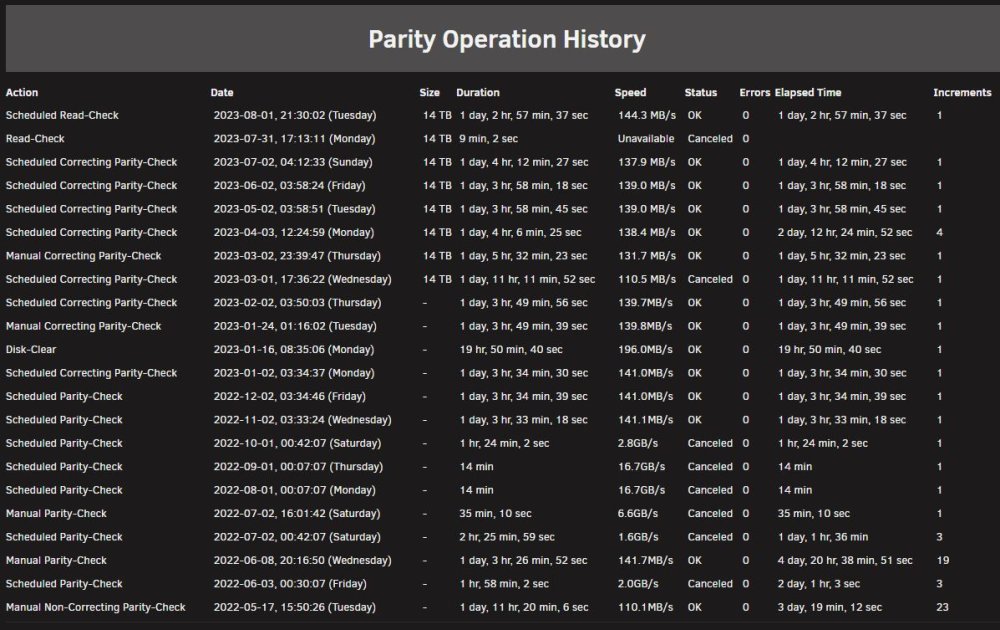Screen dimensions: 1000x630
Task: Click elapsed time 4 day, 20 hr, 38 min, 51 sec
Action: pos(845,560)
